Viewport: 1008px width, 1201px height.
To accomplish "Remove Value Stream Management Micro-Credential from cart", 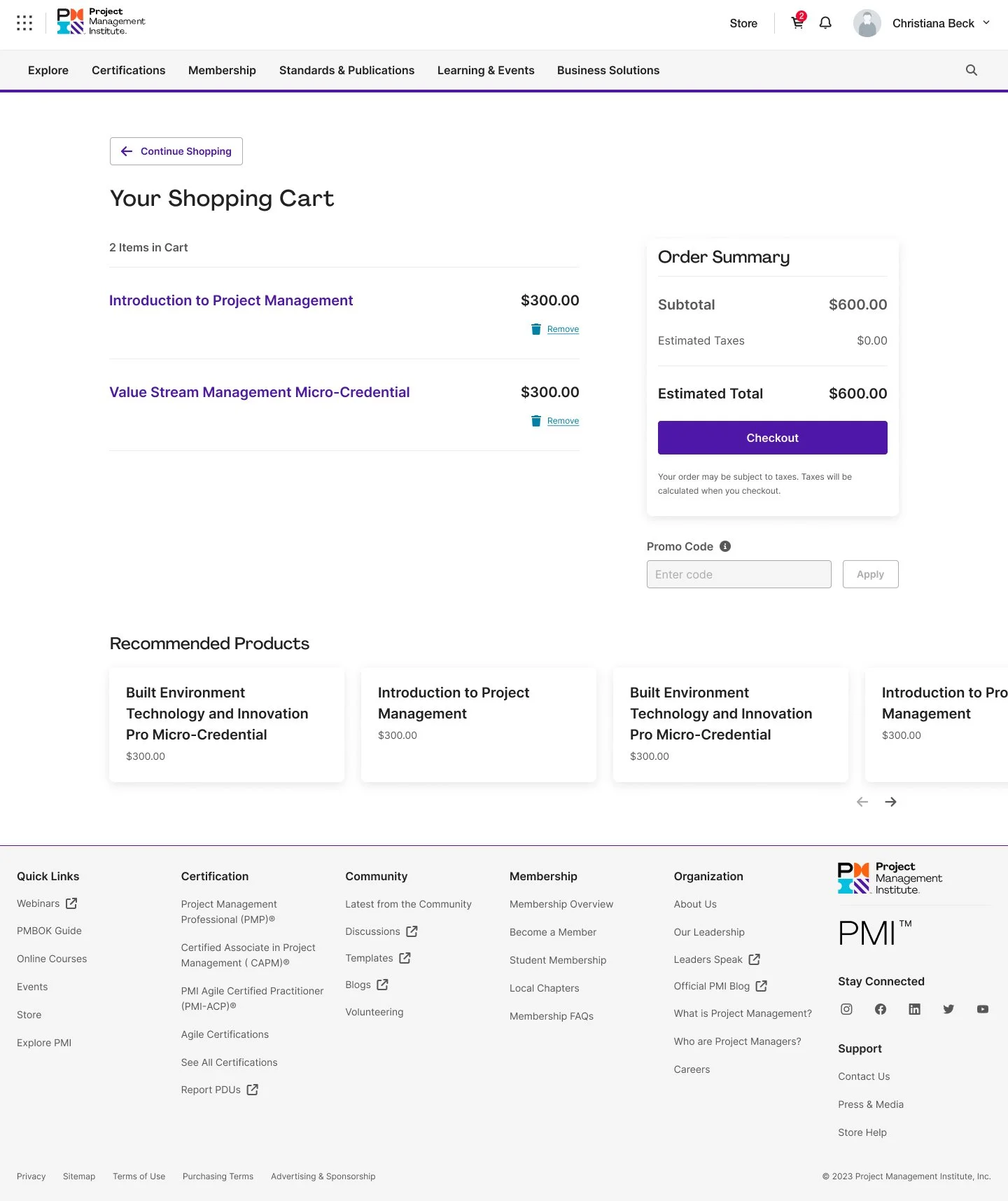I will pyautogui.click(x=563, y=421).
